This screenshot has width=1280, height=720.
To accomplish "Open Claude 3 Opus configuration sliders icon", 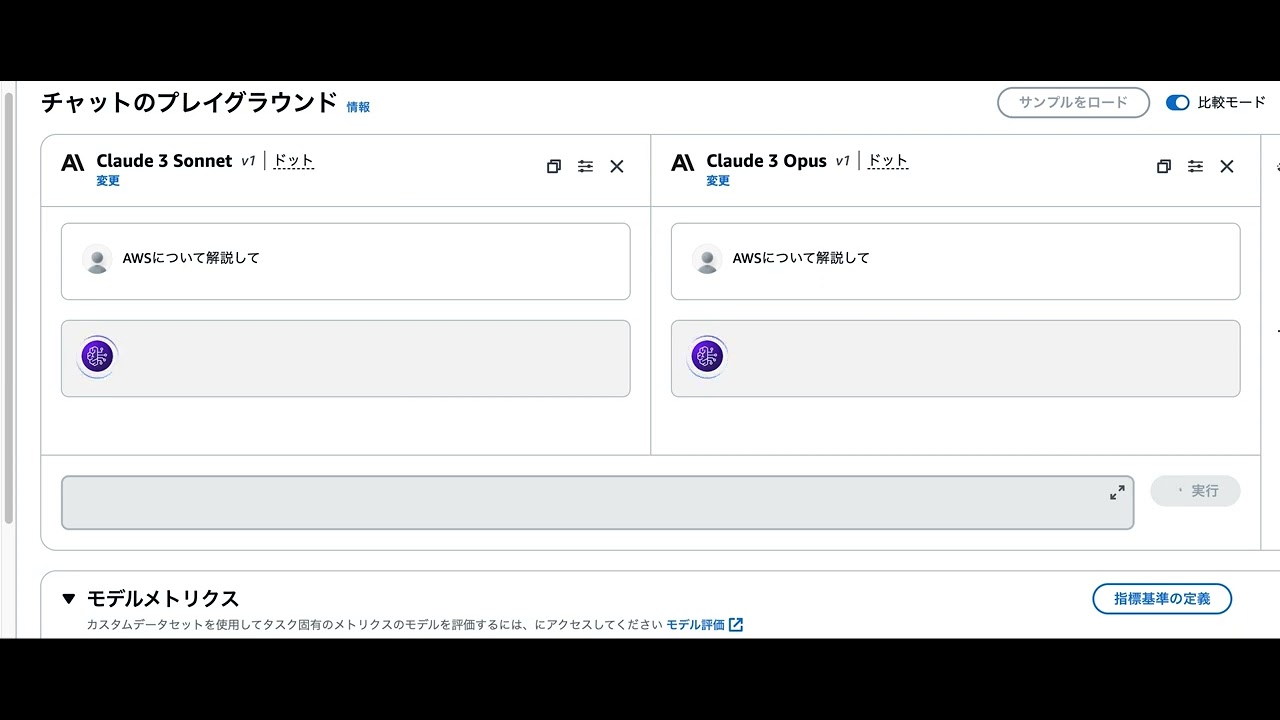I will [x=1196, y=167].
